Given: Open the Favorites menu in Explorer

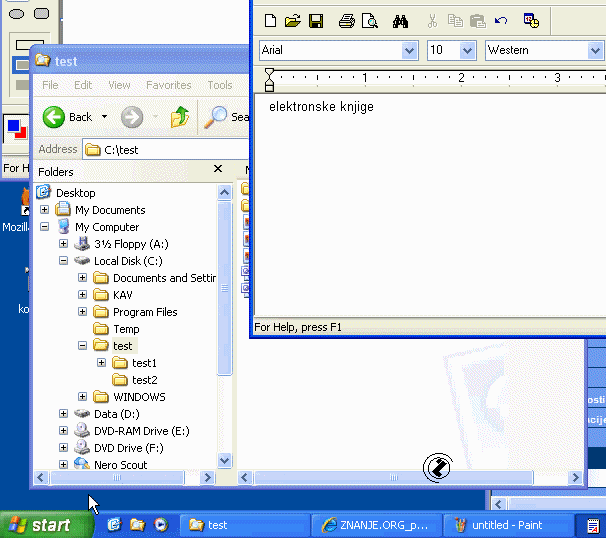Looking at the screenshot, I should point(168,86).
